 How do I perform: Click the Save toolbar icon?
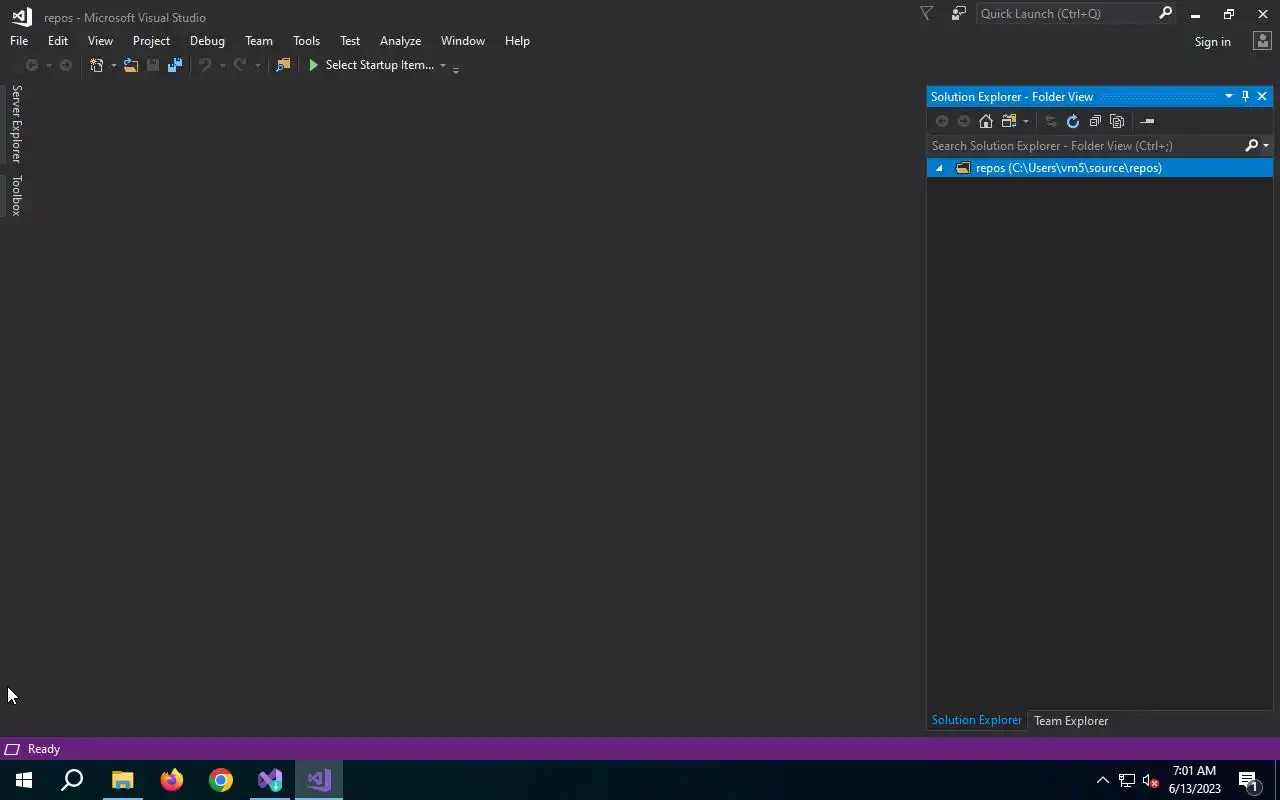(x=153, y=65)
